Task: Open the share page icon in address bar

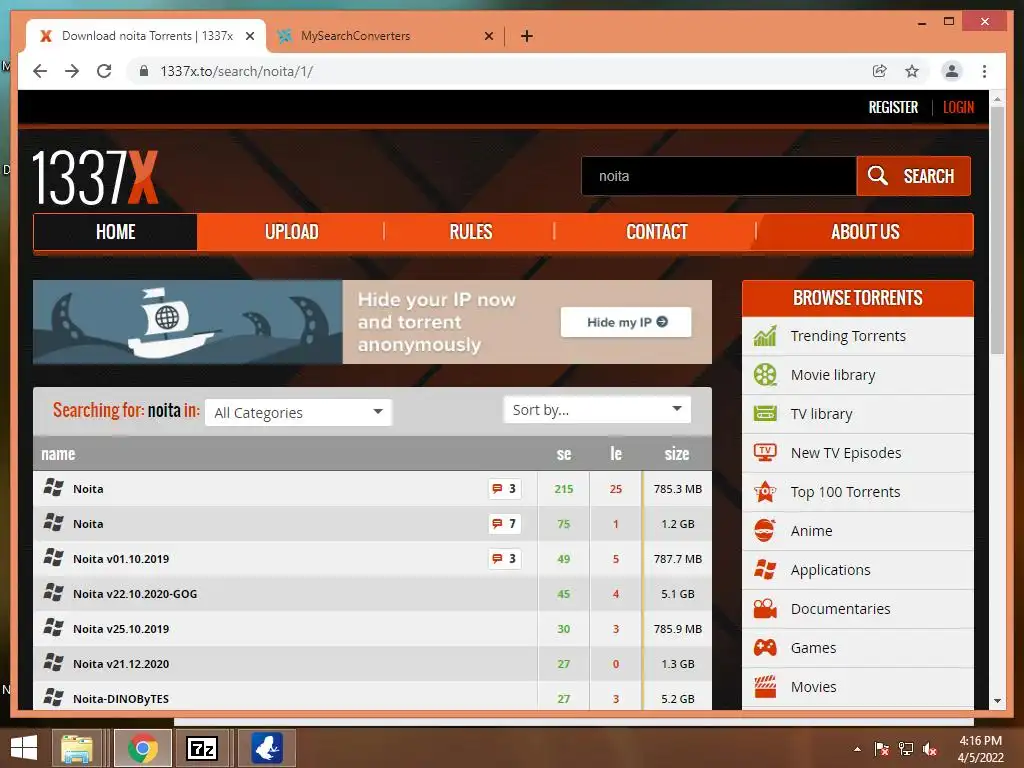Action: pyautogui.click(x=880, y=71)
